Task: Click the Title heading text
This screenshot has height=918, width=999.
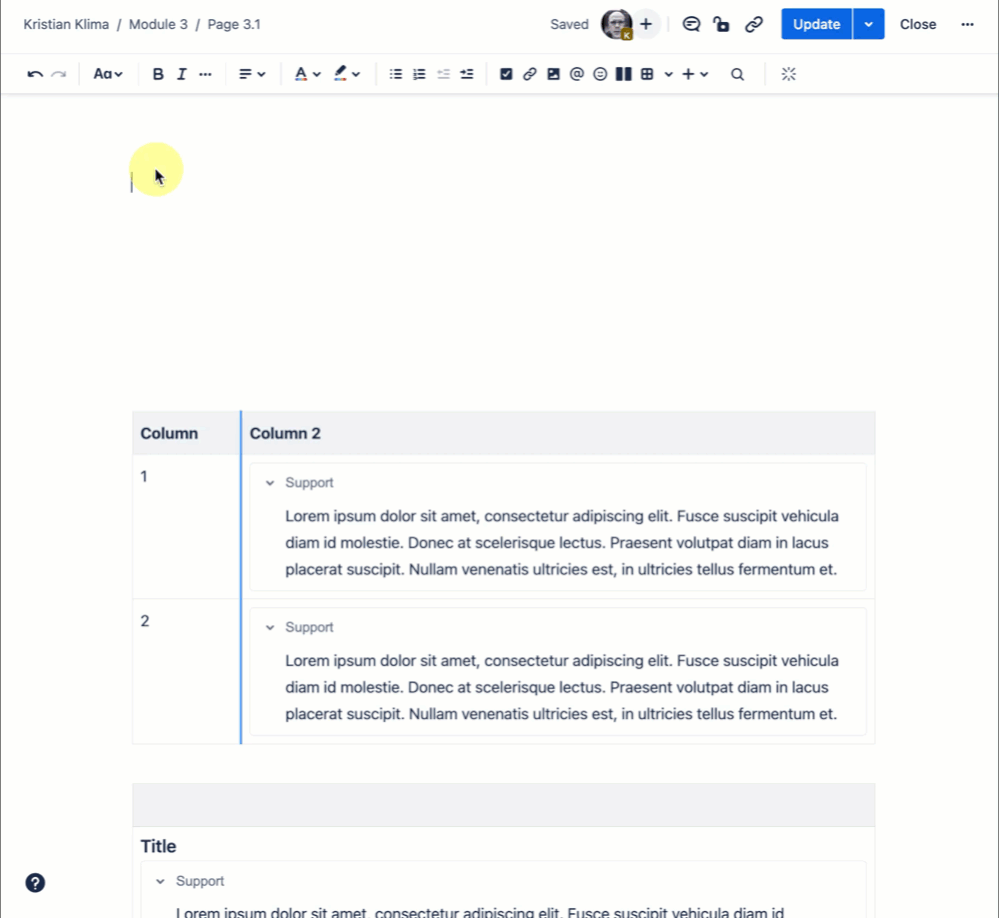Action: coord(158,846)
